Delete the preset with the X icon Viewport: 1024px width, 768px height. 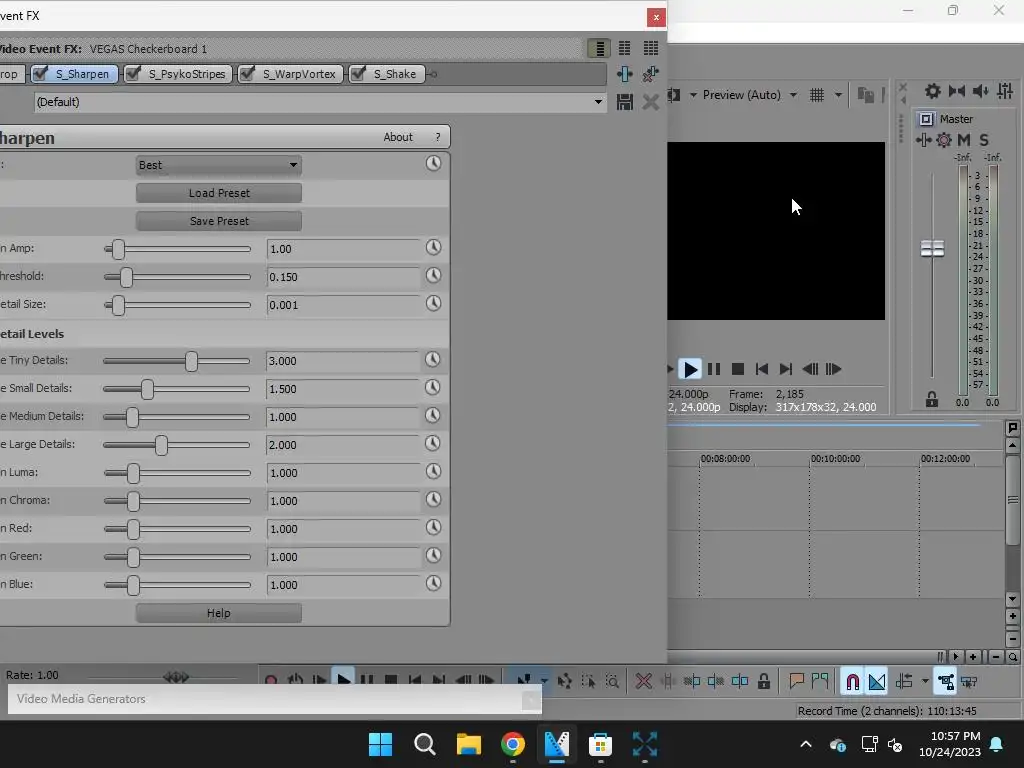click(x=650, y=102)
